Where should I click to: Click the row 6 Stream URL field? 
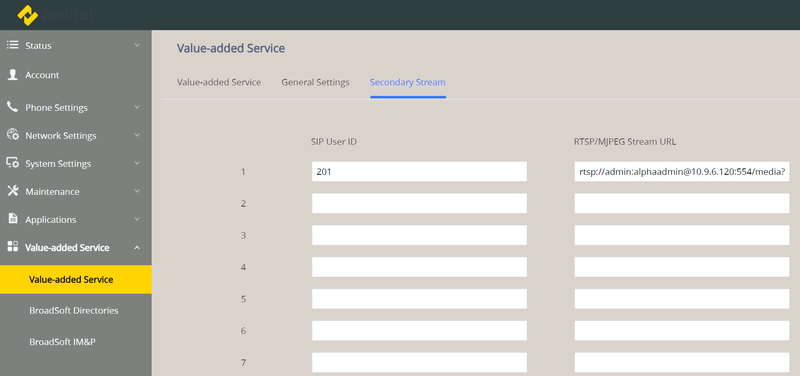point(682,331)
